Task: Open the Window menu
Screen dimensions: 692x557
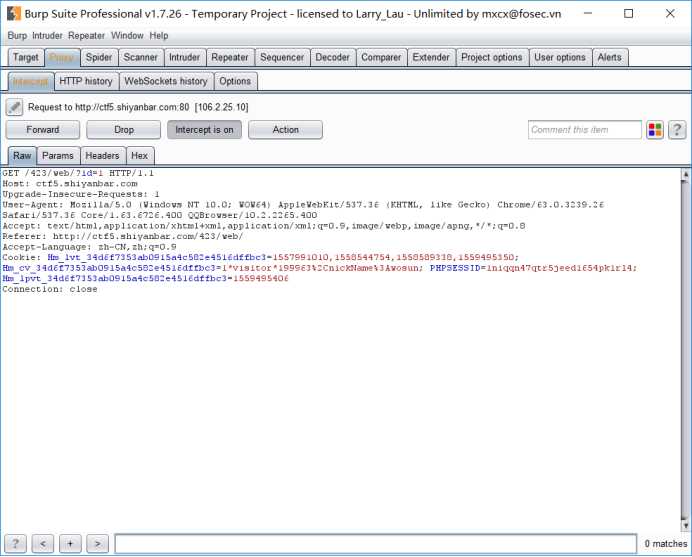Action: (x=127, y=36)
